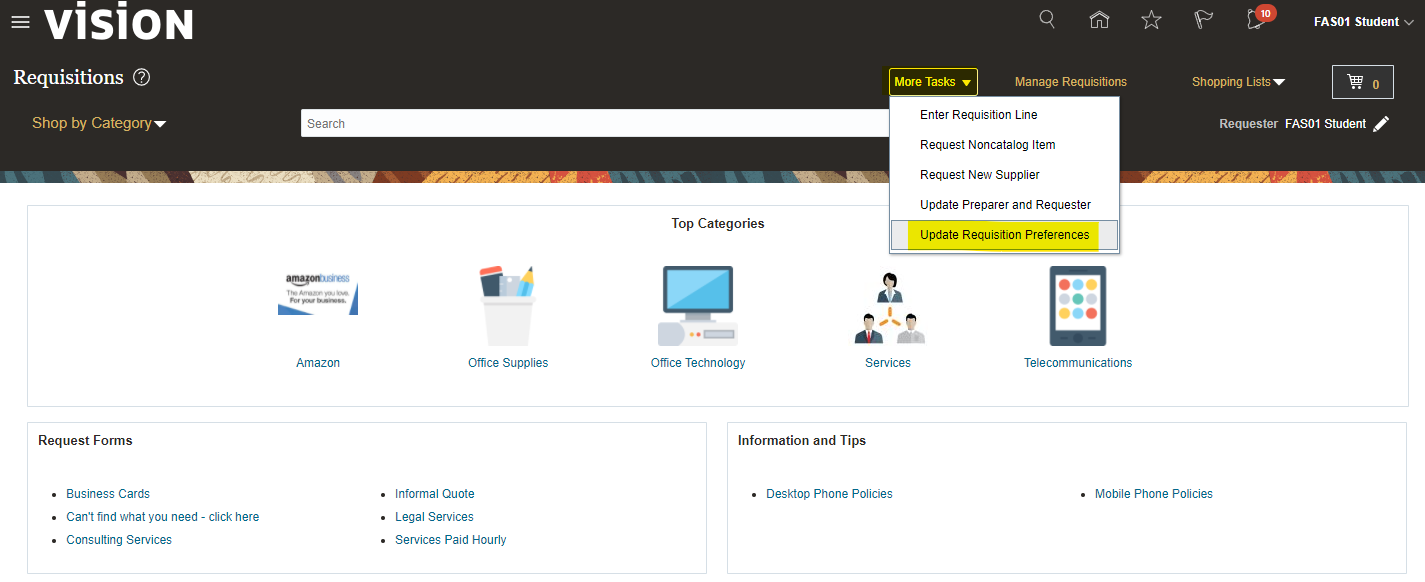Select Enter Requisition Line option
This screenshot has width=1425, height=582.
pos(978,115)
